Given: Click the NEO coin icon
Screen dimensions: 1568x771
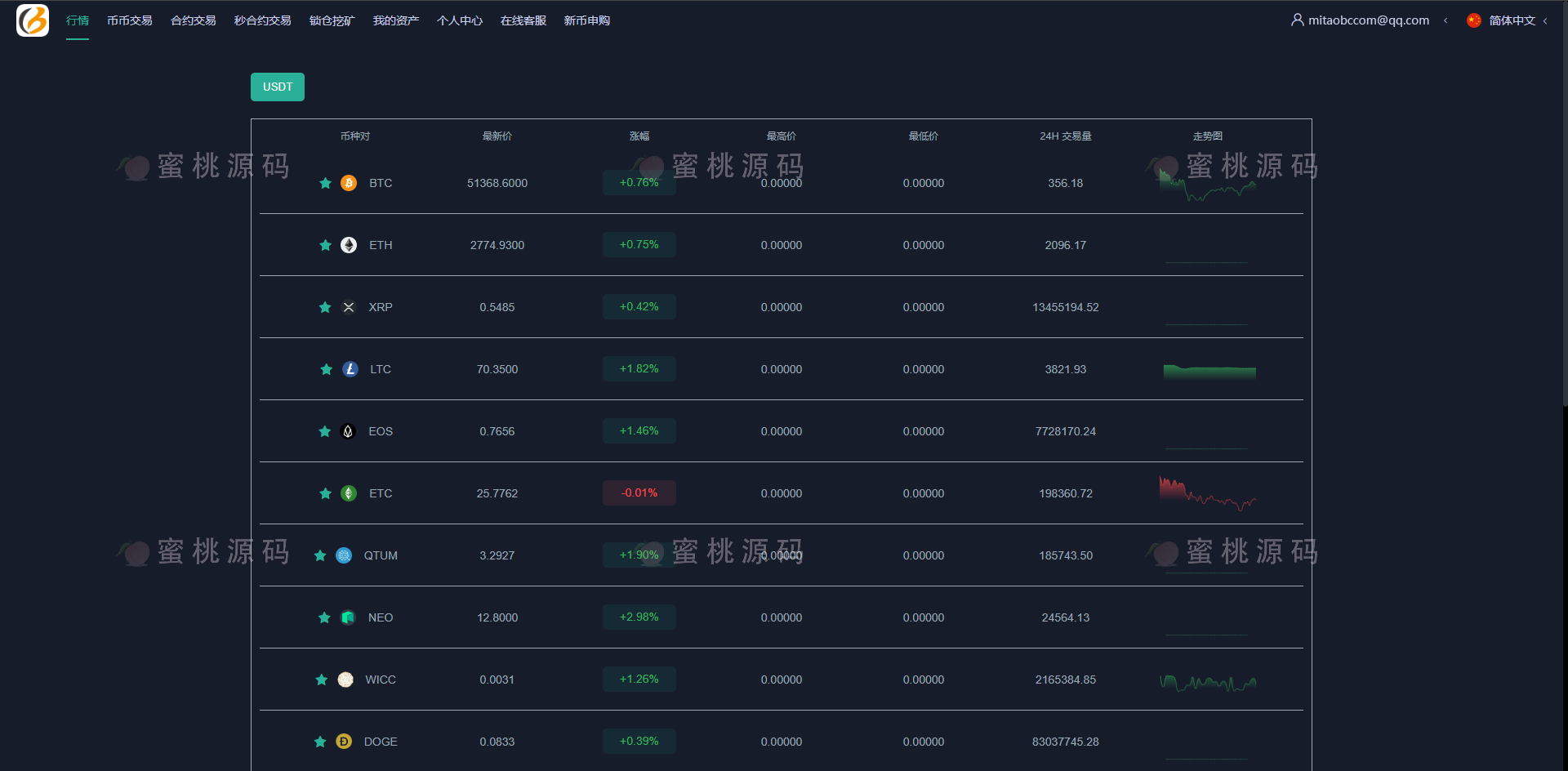Looking at the screenshot, I should pyautogui.click(x=348, y=617).
